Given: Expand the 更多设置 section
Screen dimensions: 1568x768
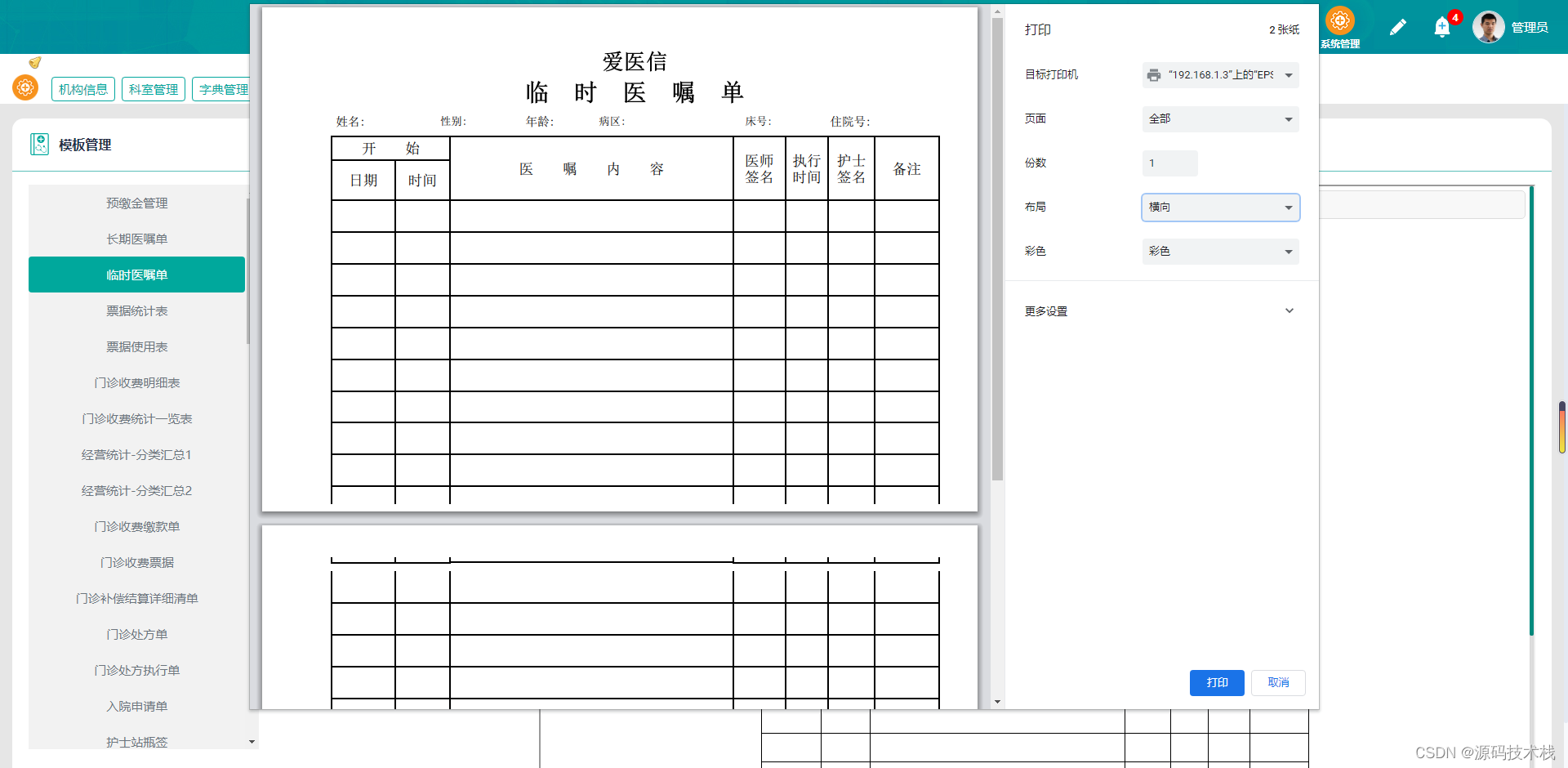Looking at the screenshot, I should (1160, 311).
